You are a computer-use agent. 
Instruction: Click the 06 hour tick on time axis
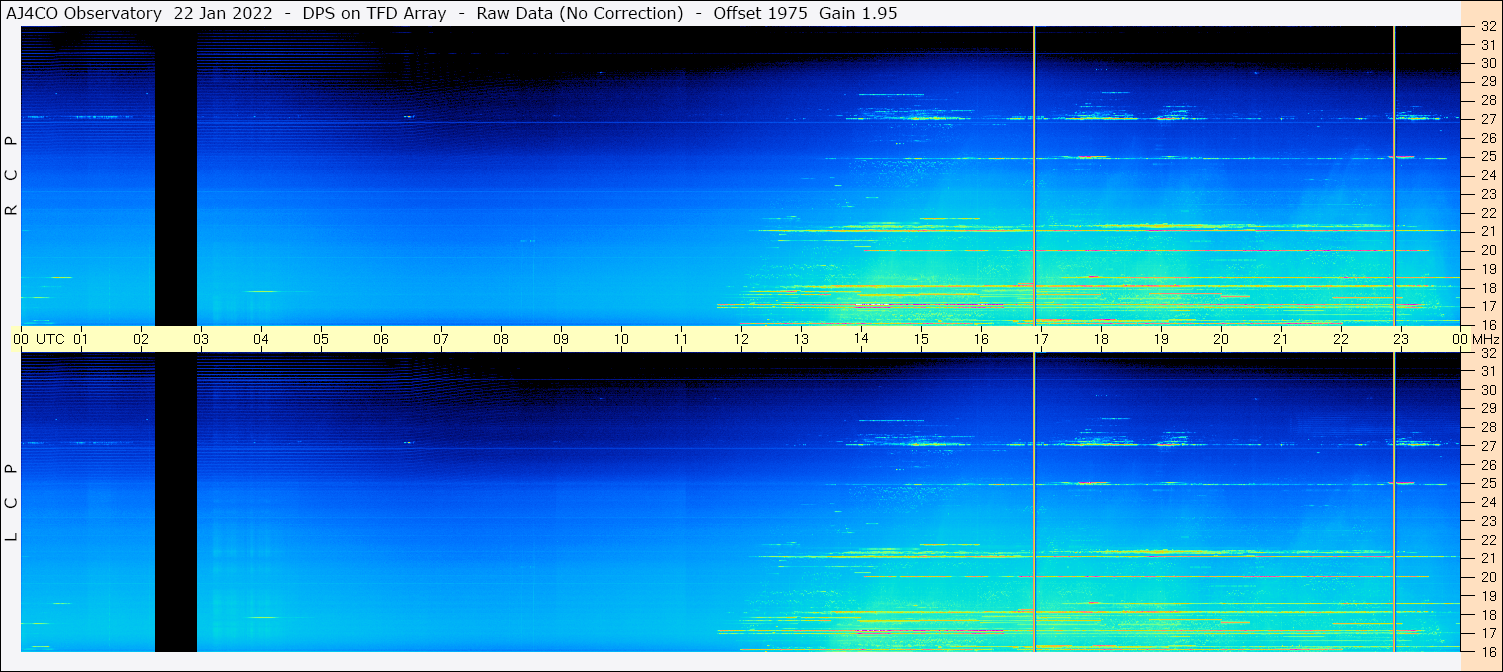click(381, 339)
